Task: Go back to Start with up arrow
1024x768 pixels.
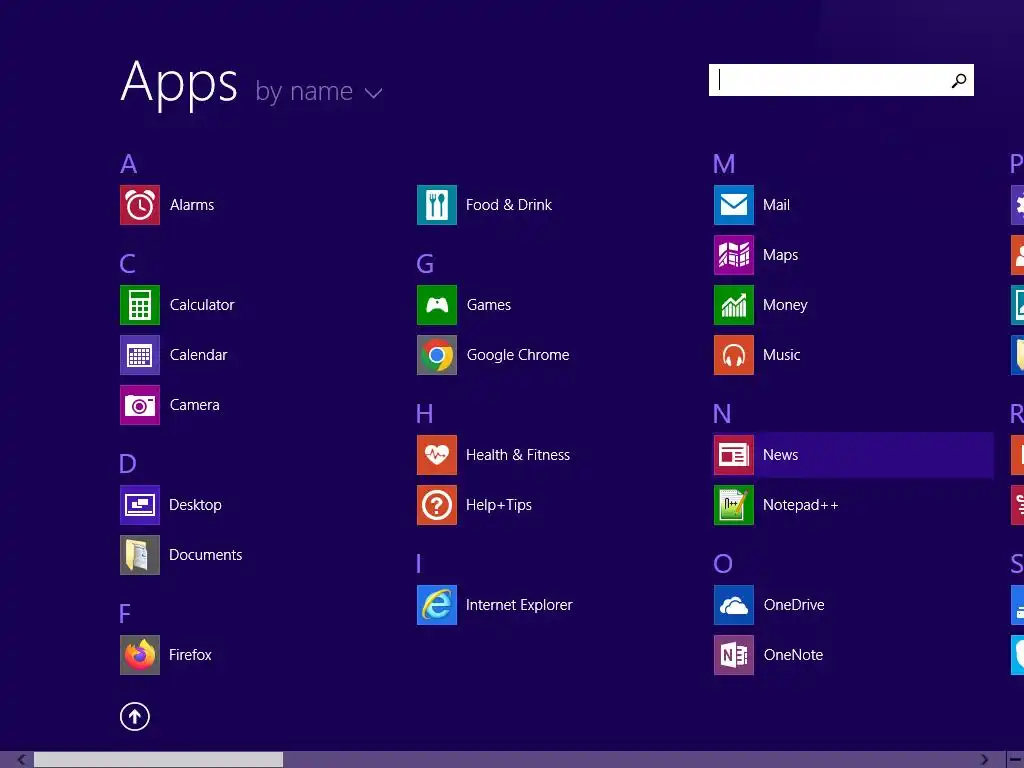Action: [135, 717]
